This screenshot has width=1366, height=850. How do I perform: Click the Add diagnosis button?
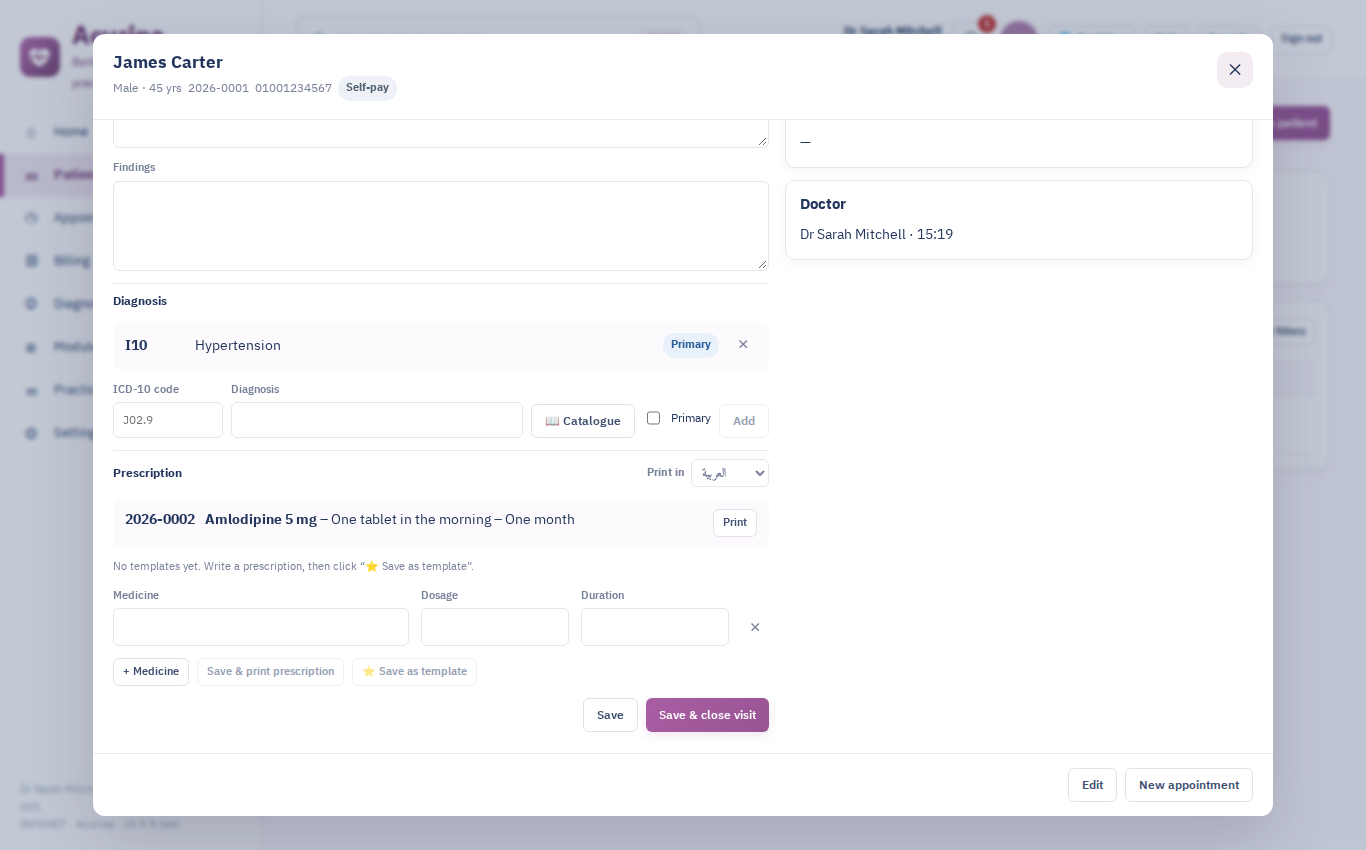coord(744,421)
